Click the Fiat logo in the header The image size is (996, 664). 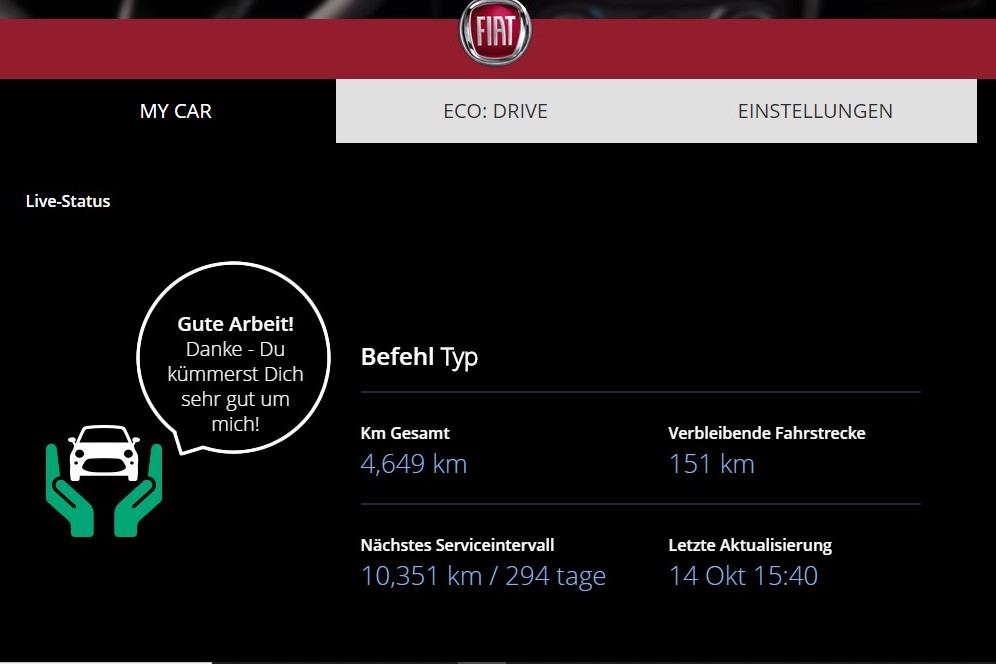click(495, 32)
